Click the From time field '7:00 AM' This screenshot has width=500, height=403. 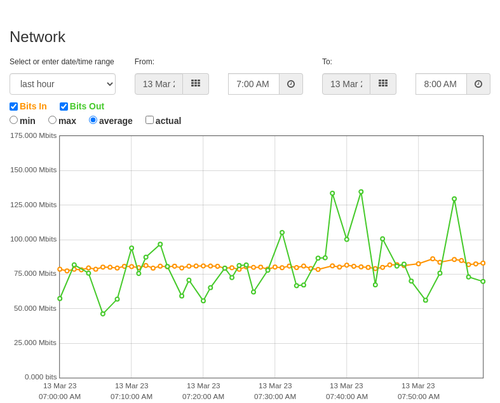coord(254,84)
